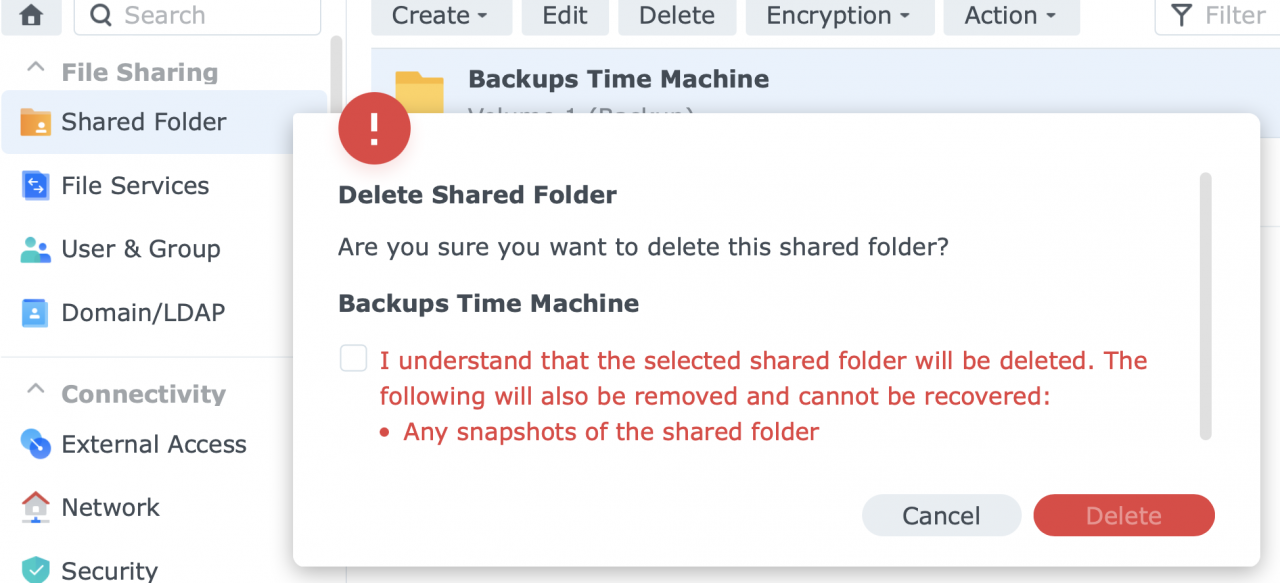
Task: Collapse the File Sharing section
Action: tap(36, 70)
